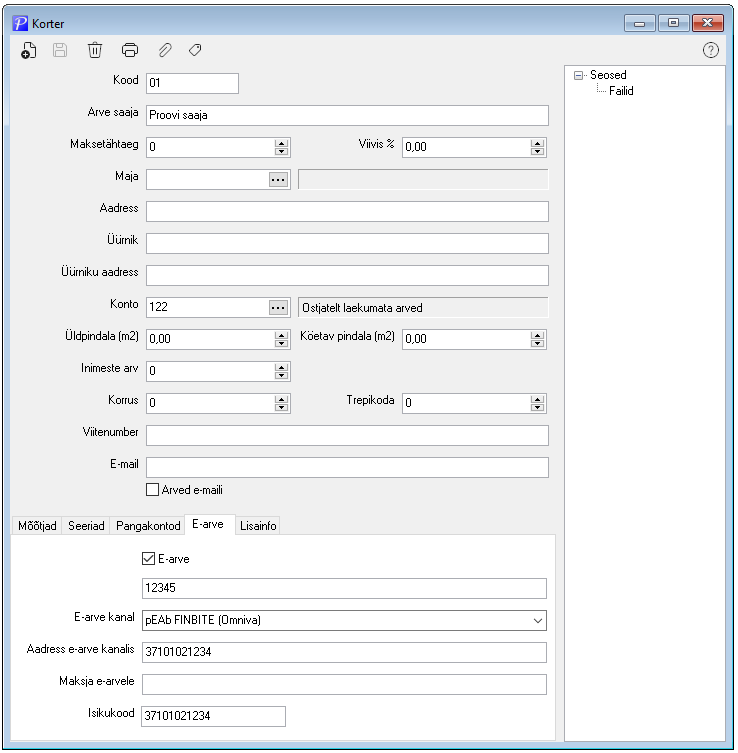Decrease Trepikoda with the down arrow

537,407
